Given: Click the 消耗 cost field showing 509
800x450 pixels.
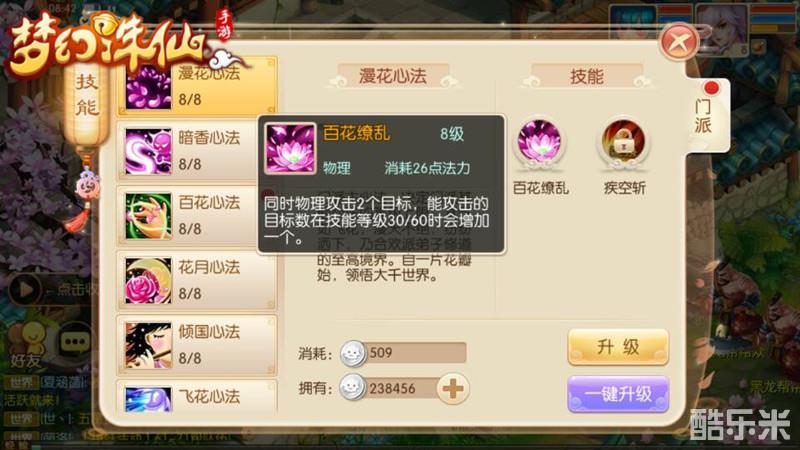Looking at the screenshot, I should (404, 353).
